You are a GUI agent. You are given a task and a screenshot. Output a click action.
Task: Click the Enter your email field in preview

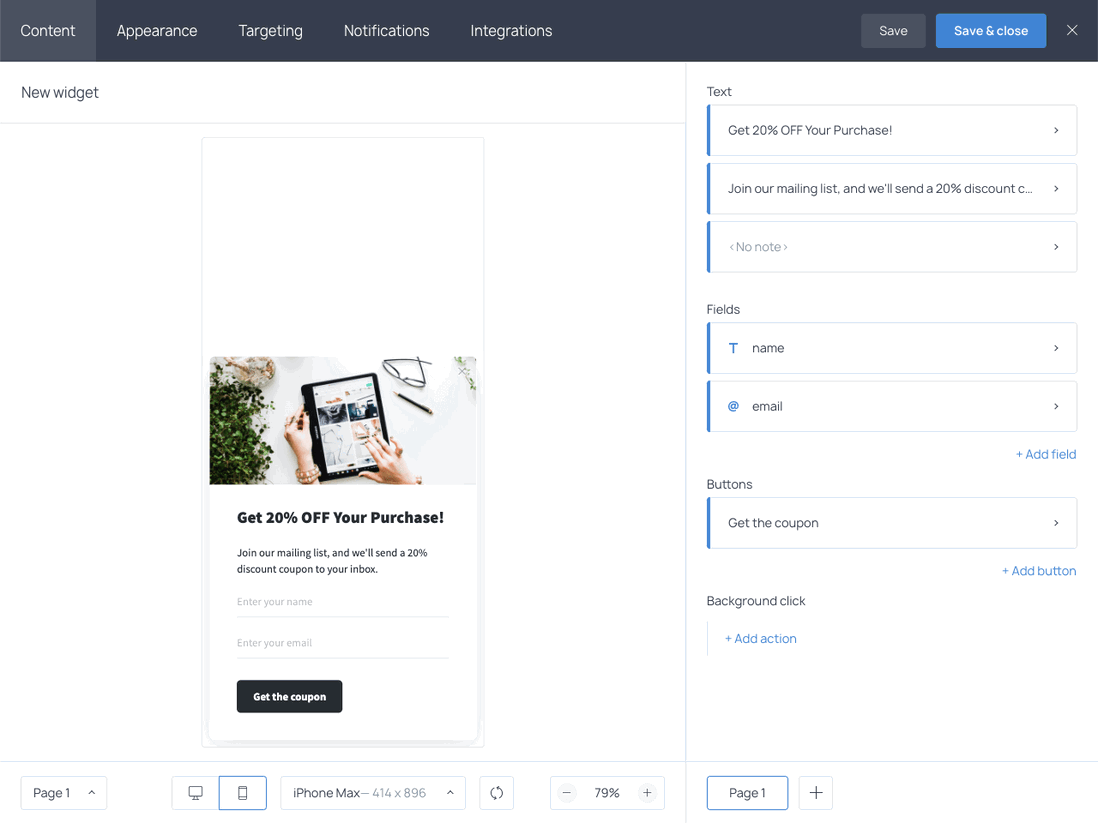click(343, 642)
